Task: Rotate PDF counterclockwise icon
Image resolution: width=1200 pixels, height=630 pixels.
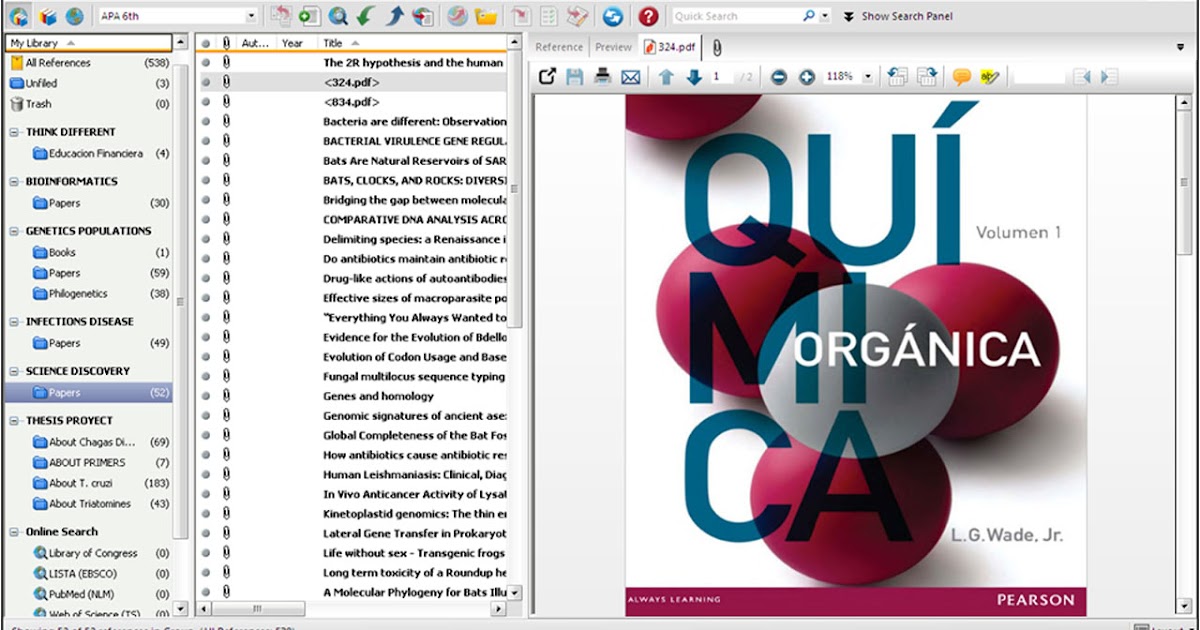Action: coord(897,76)
